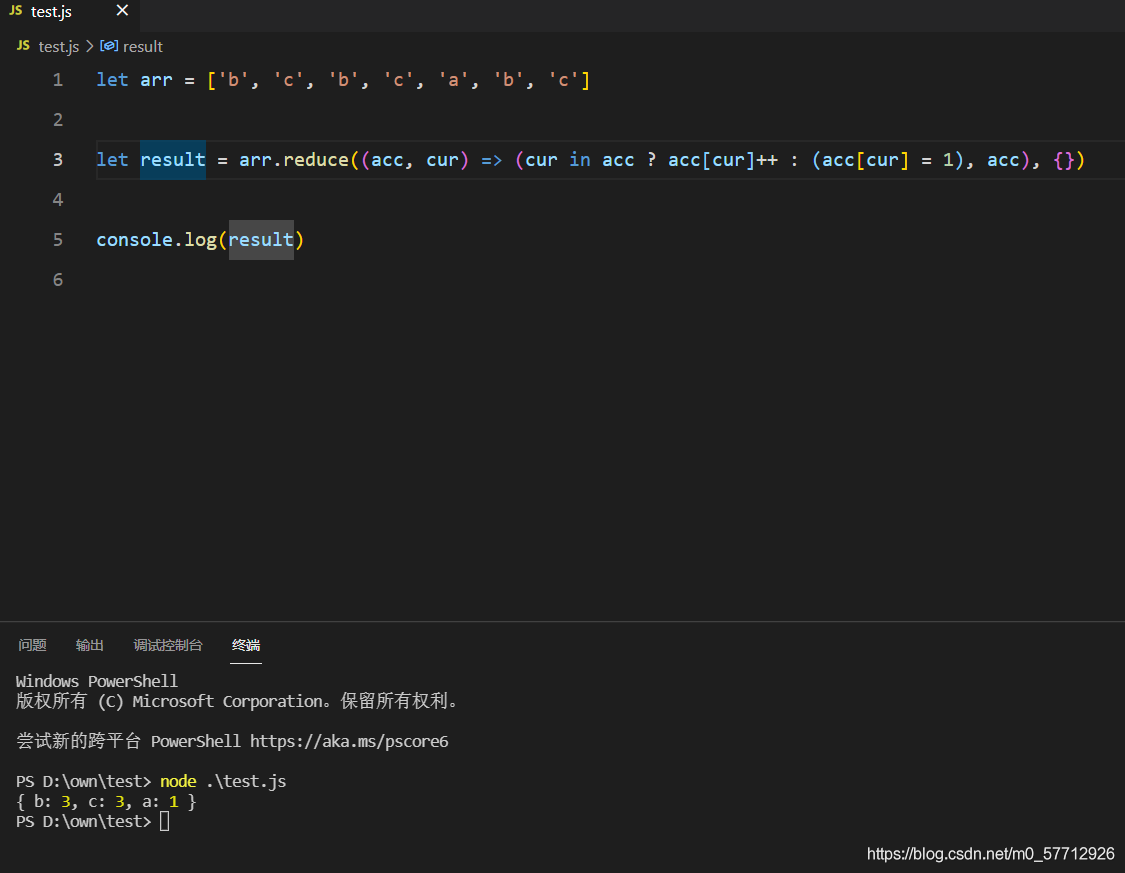Switch to the 输出 panel tab

tap(90, 645)
